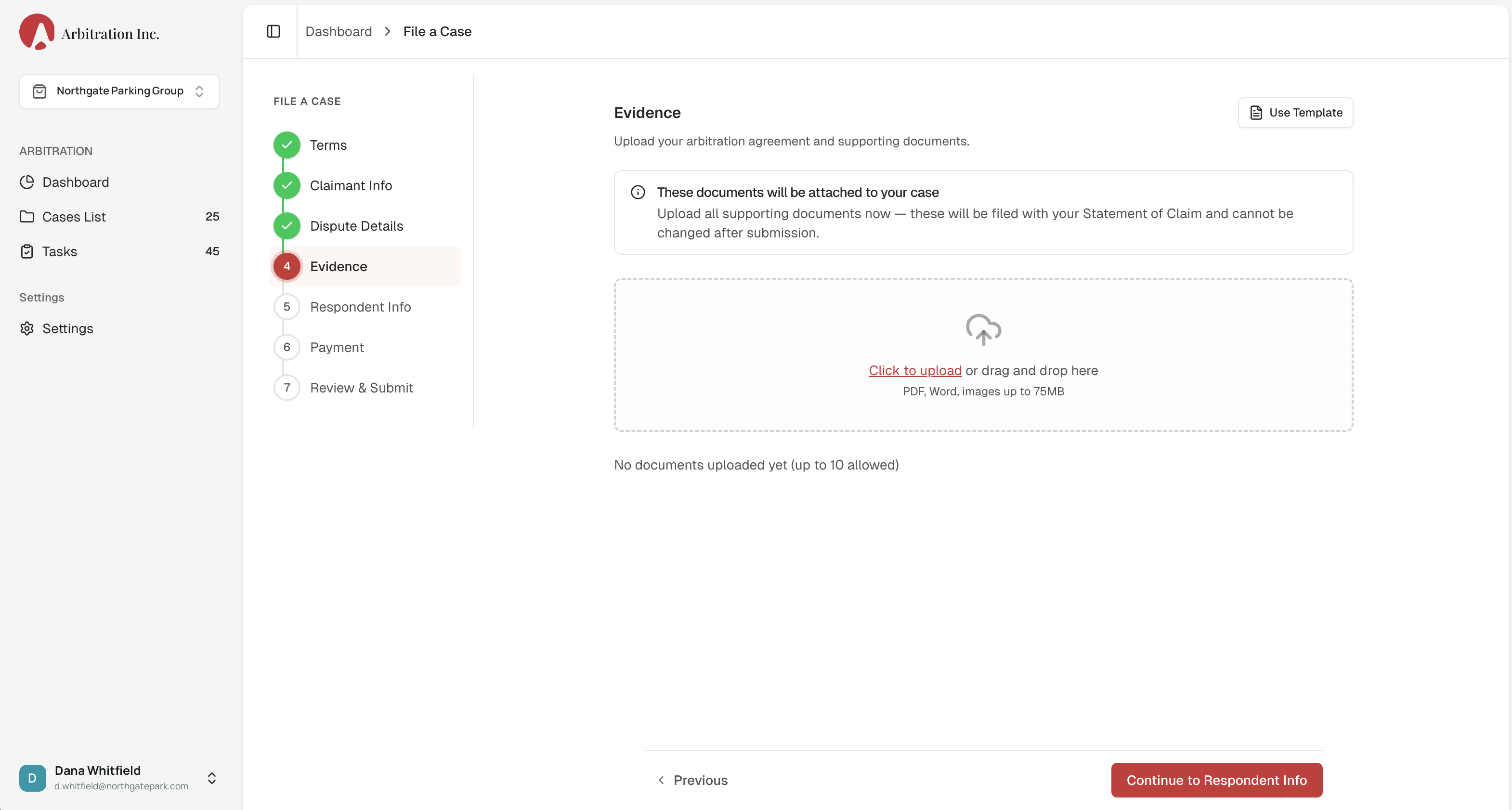Click the File a Case breadcrumb
1512x810 pixels.
[437, 32]
